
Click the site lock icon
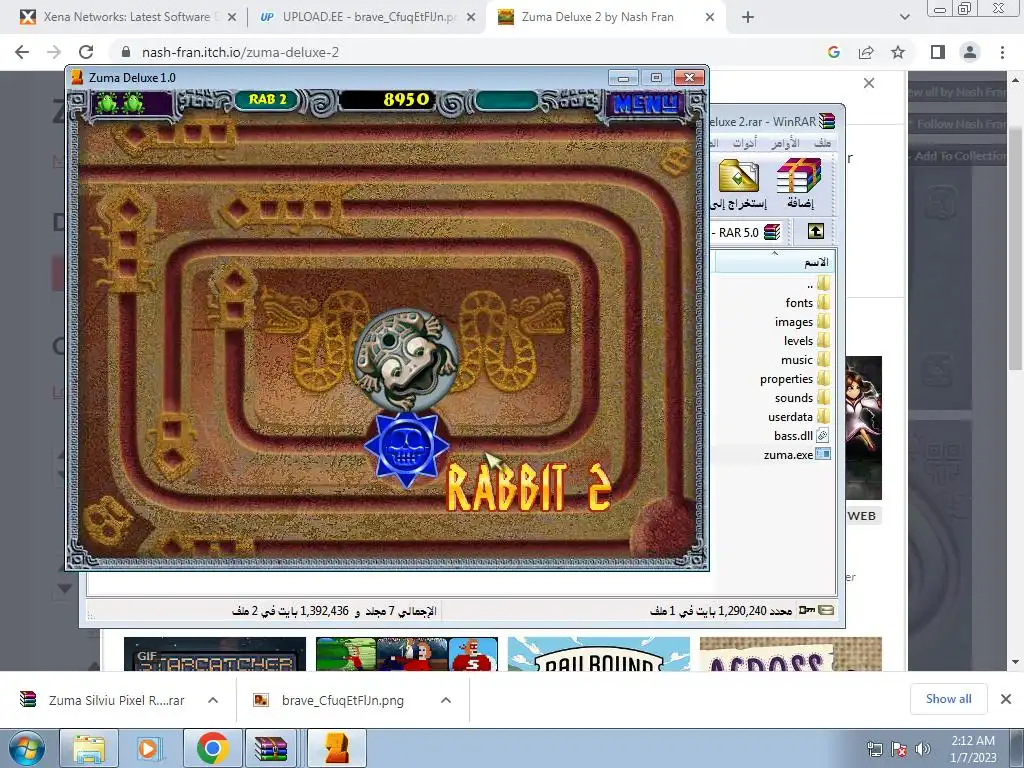tap(125, 52)
